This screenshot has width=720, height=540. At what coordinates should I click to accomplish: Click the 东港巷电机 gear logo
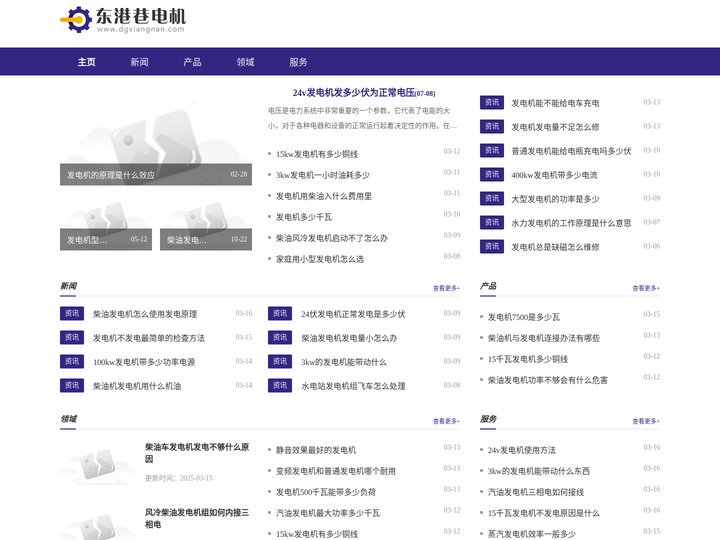tap(123, 19)
